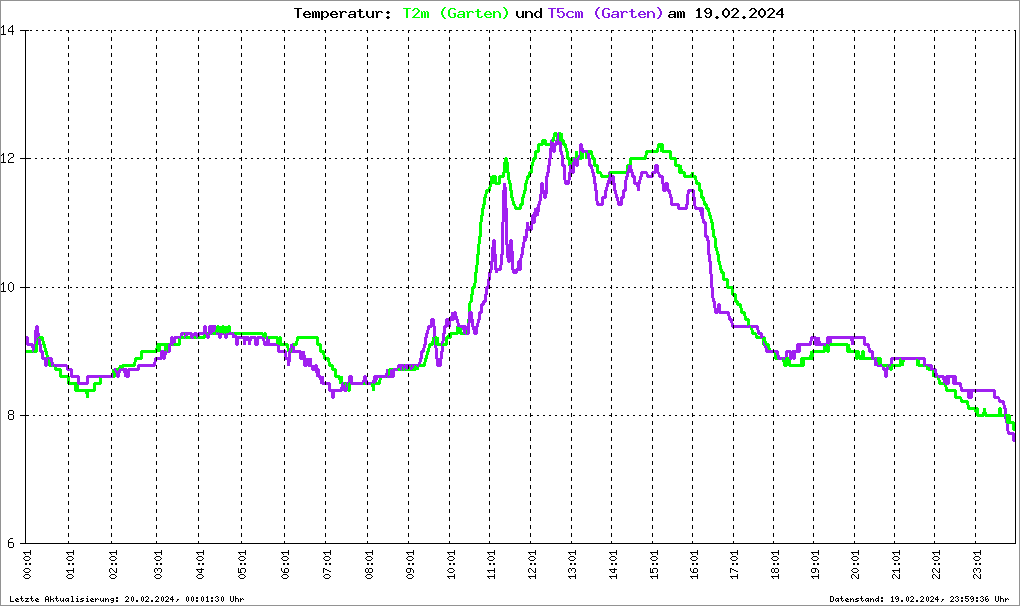Click the 'Temperatur:' title text

click(343, 13)
